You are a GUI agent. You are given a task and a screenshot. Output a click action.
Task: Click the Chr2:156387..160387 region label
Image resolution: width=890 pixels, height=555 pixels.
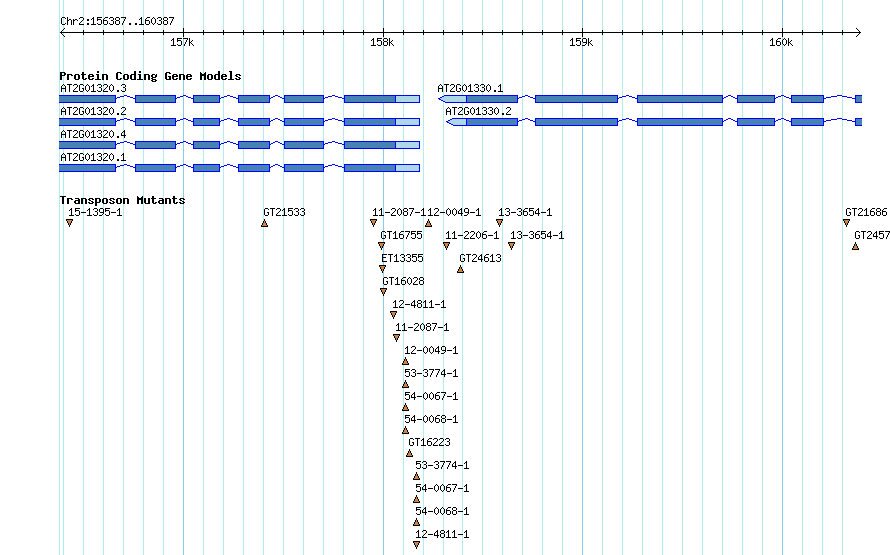(117, 21)
